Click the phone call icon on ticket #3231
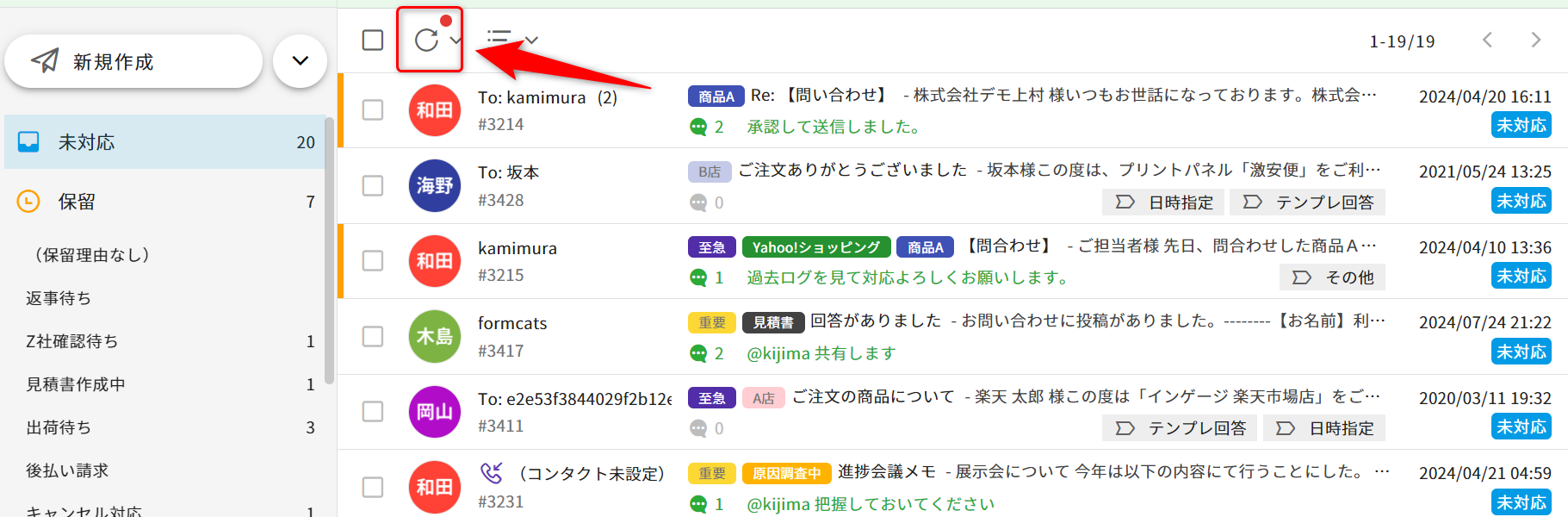The width and height of the screenshot is (1568, 517). [x=491, y=473]
